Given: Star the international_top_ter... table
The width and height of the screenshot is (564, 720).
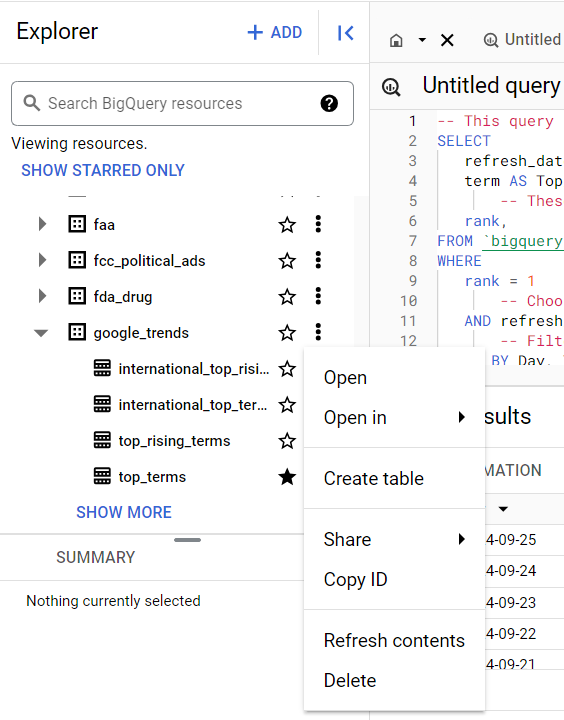Looking at the screenshot, I should pos(287,405).
